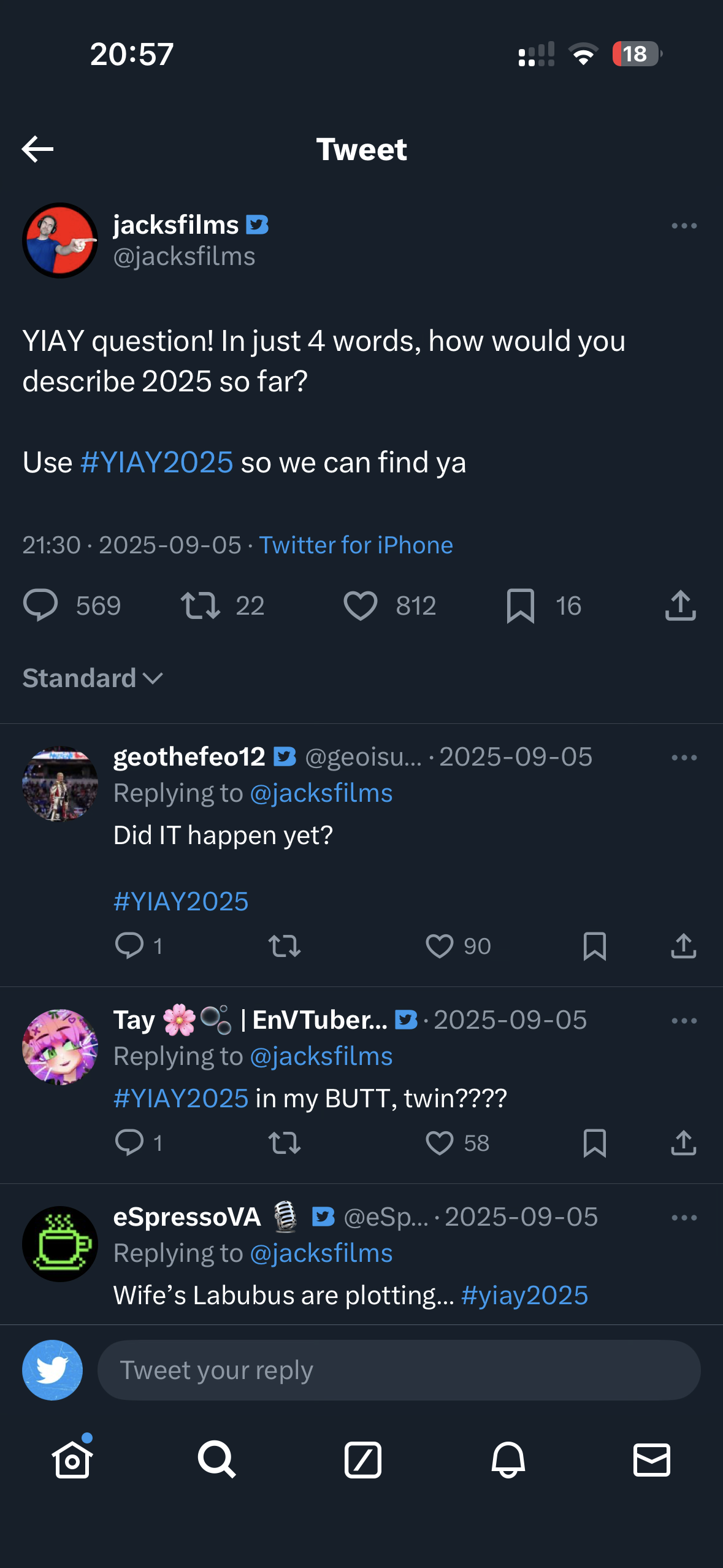The height and width of the screenshot is (1568, 723).
Task: Open the #YIAY2025 hashtag in main tweet
Action: point(157,463)
